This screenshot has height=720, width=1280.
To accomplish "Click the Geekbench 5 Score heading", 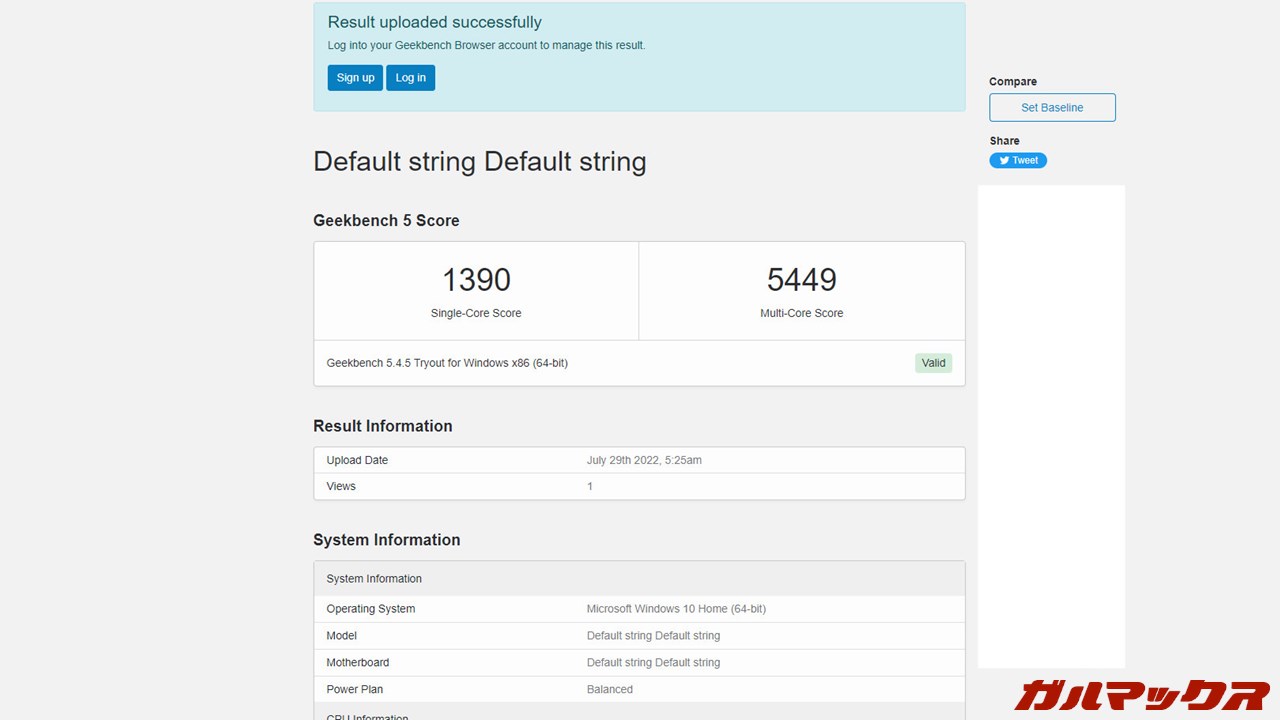I will pos(386,221).
